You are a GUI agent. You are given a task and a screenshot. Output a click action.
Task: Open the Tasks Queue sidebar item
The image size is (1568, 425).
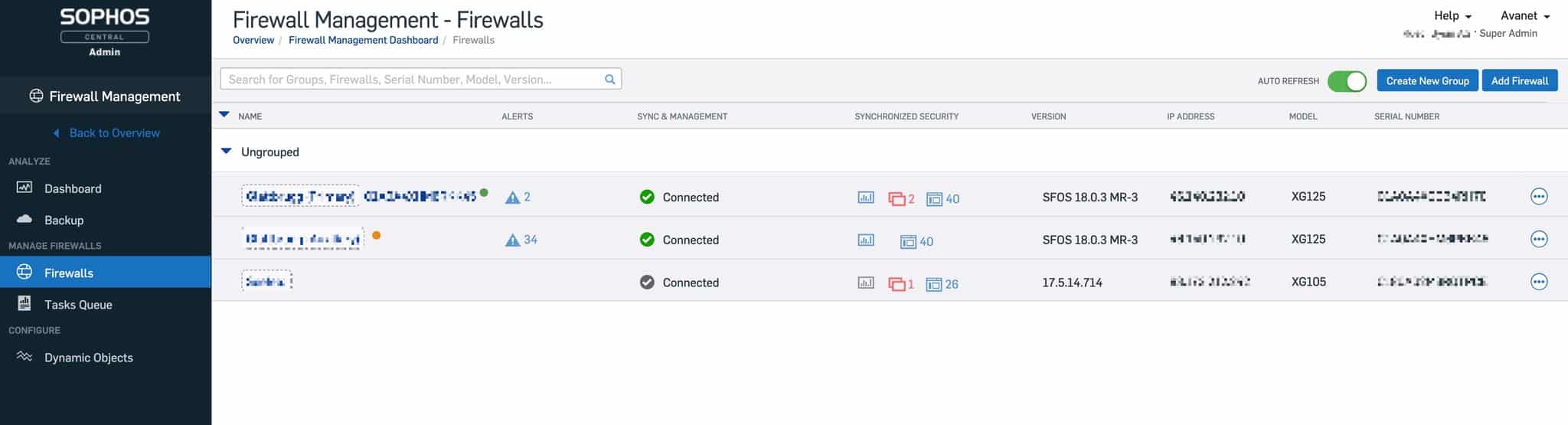78,304
